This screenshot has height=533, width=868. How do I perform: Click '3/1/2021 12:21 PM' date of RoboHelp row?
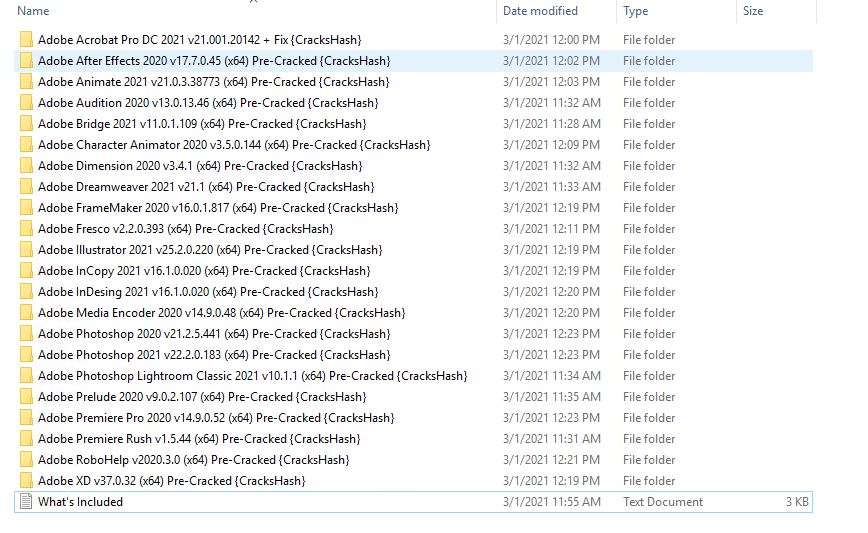551,460
